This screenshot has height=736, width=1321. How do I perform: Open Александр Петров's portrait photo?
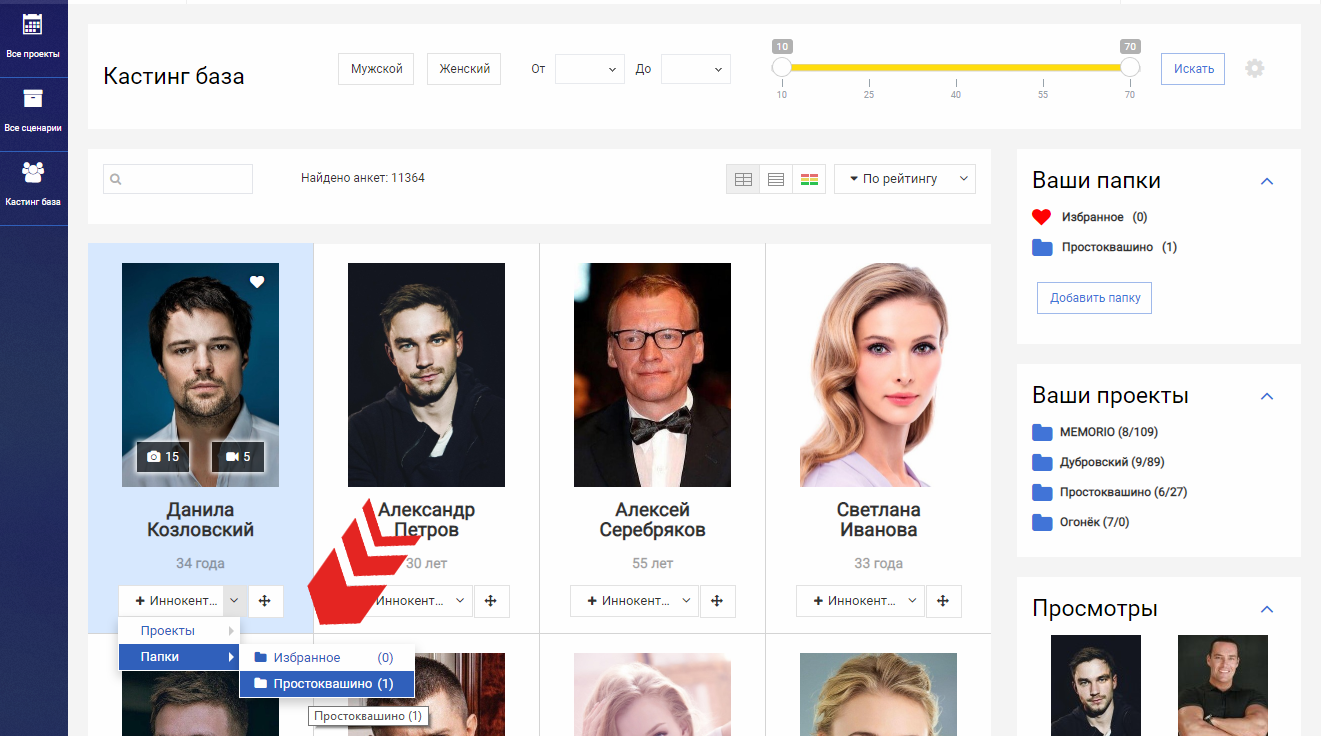pyautogui.click(x=426, y=375)
